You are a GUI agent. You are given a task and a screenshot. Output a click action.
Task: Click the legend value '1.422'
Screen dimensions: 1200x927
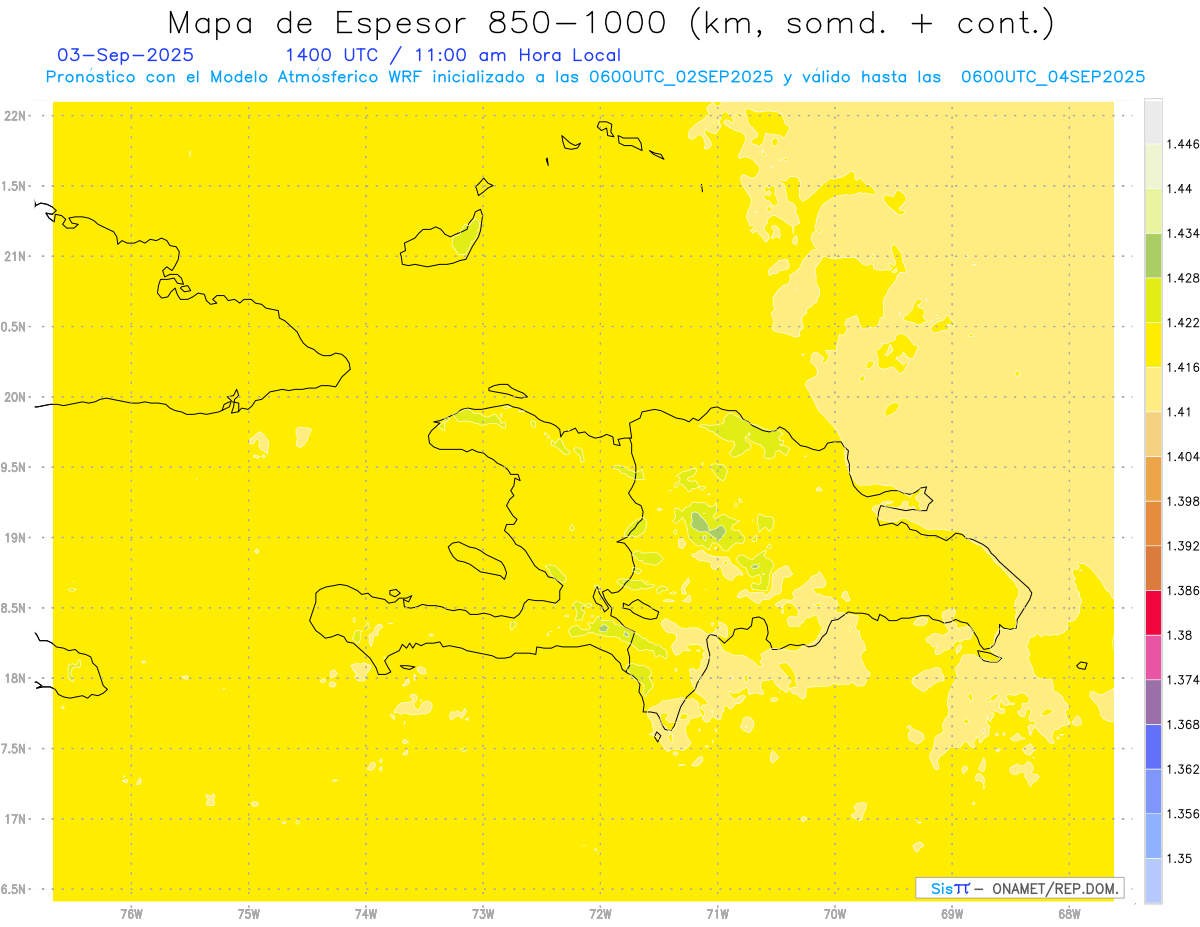[1184, 323]
